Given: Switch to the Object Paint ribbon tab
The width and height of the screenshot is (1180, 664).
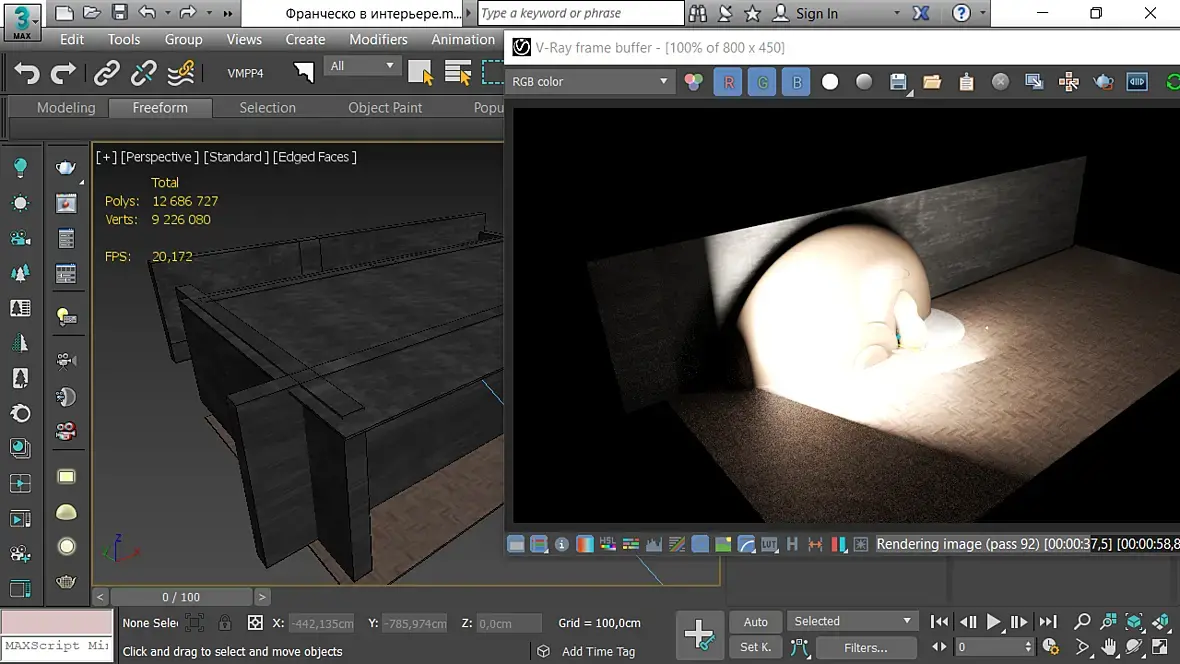Looking at the screenshot, I should 385,108.
